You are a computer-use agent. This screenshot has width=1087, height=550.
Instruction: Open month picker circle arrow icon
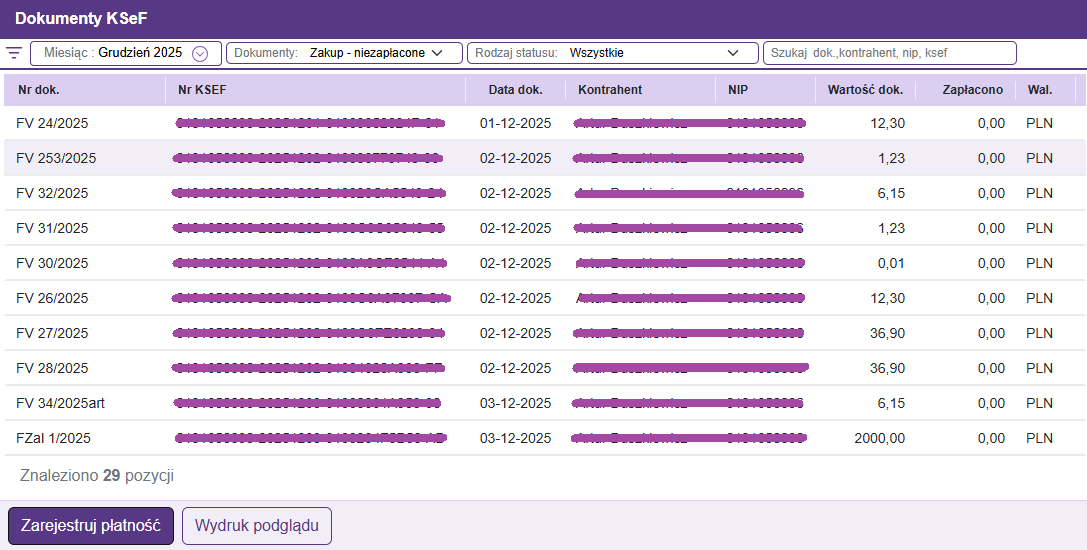point(200,54)
